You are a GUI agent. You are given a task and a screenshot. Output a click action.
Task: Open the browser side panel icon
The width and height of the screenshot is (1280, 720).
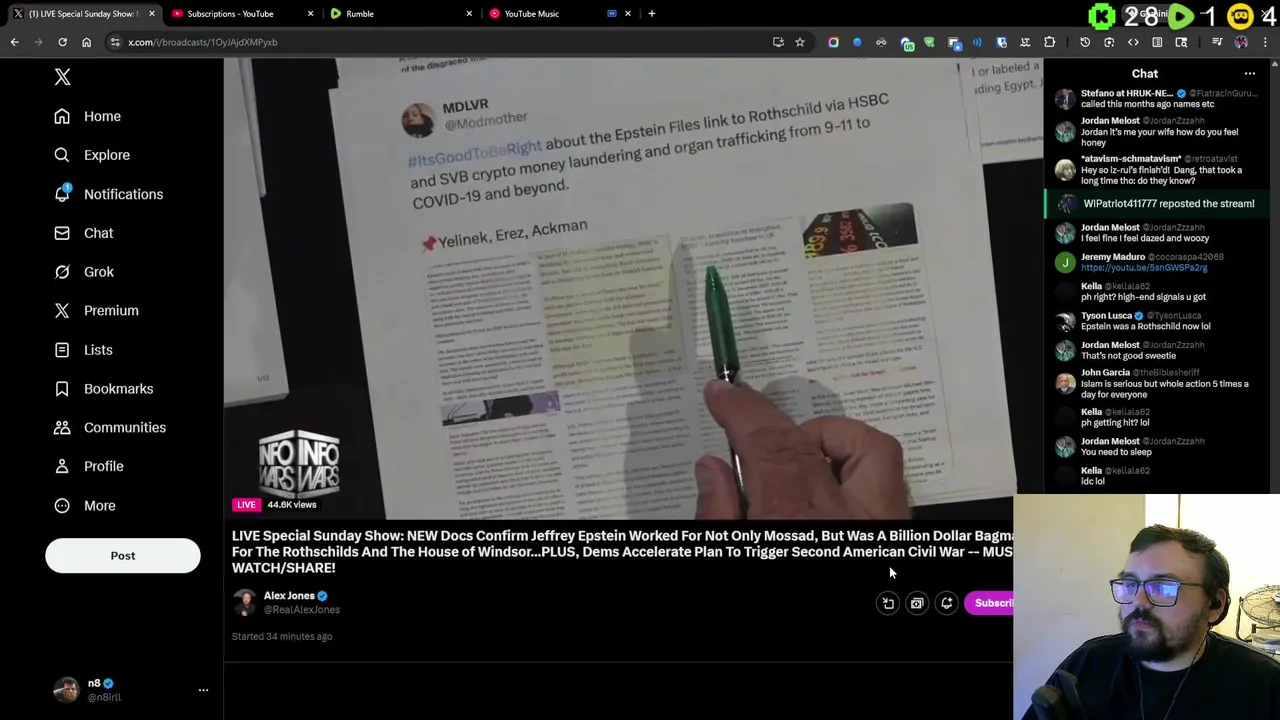pos(1157,42)
